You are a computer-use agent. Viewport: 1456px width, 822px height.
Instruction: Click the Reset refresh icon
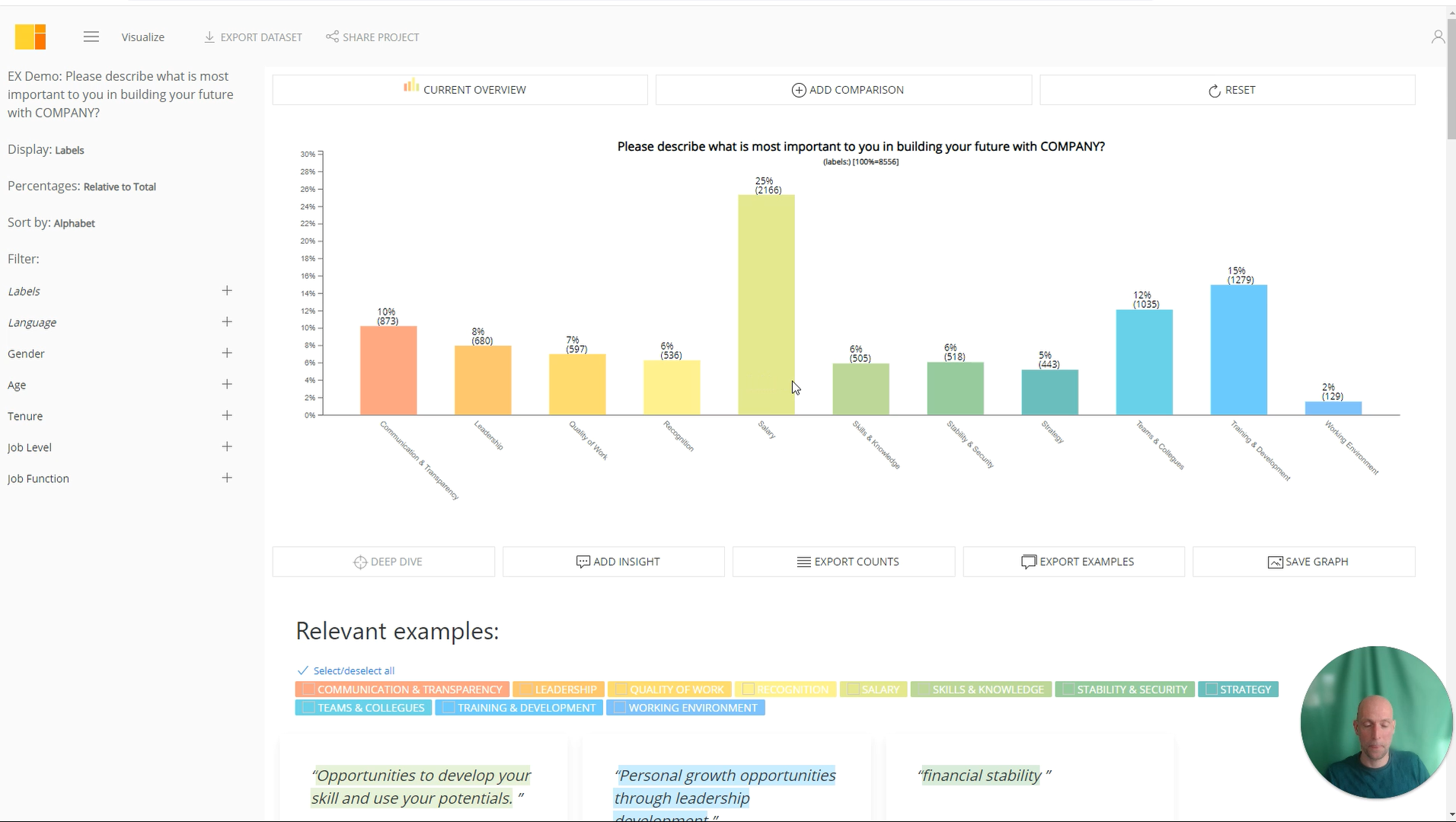click(x=1215, y=90)
